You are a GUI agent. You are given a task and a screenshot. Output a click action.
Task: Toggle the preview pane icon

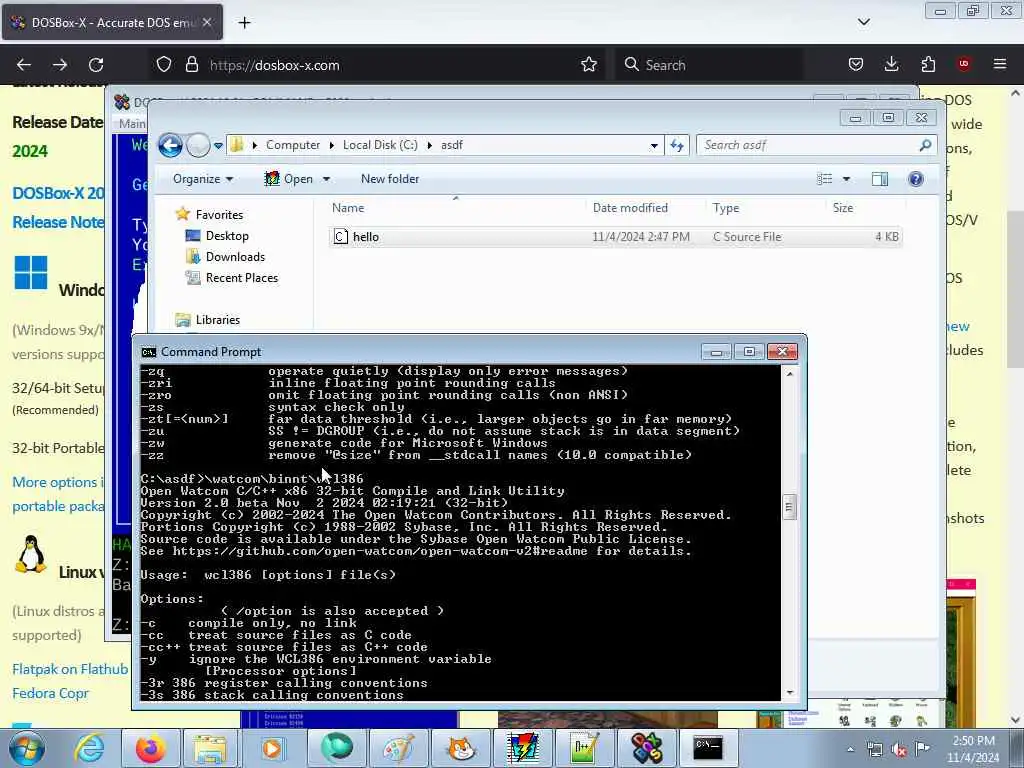pyautogui.click(x=880, y=179)
